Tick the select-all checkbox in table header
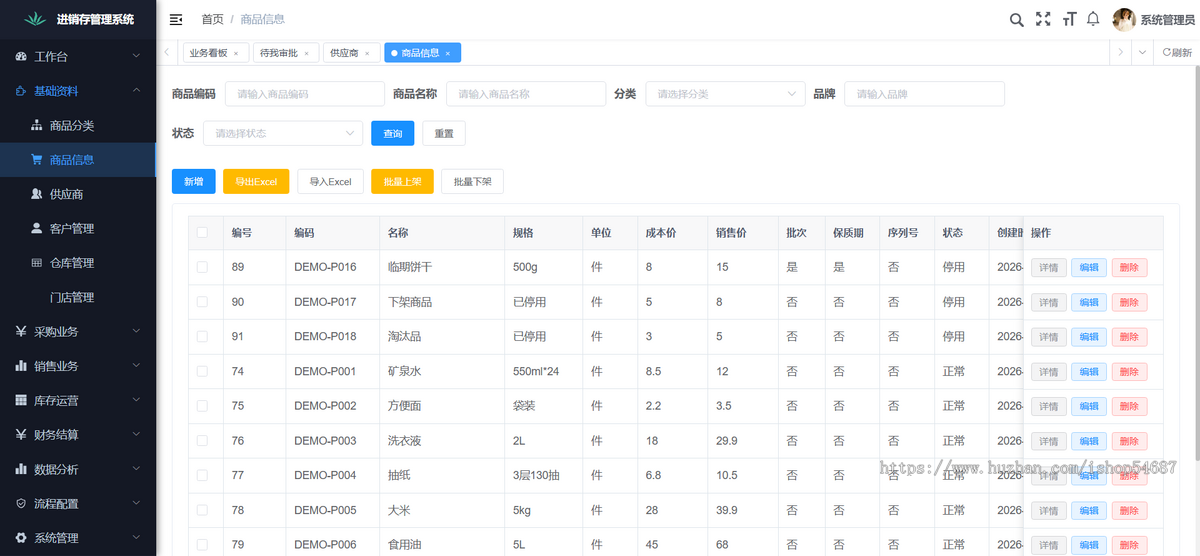The height and width of the screenshot is (556, 1200). point(202,232)
